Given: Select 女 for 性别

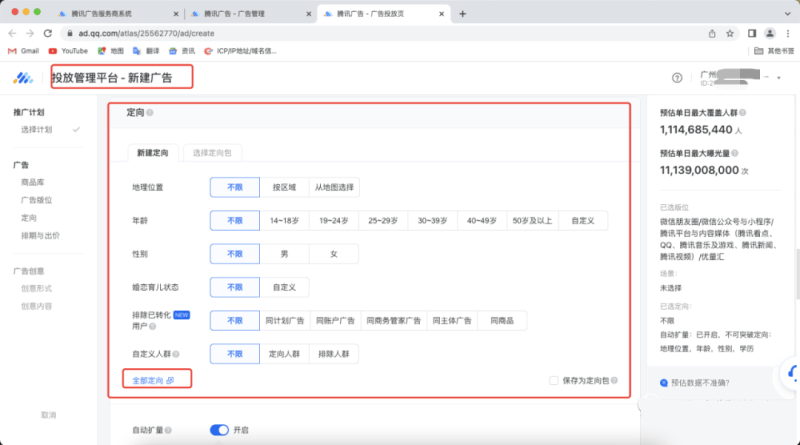Looking at the screenshot, I should [334, 254].
